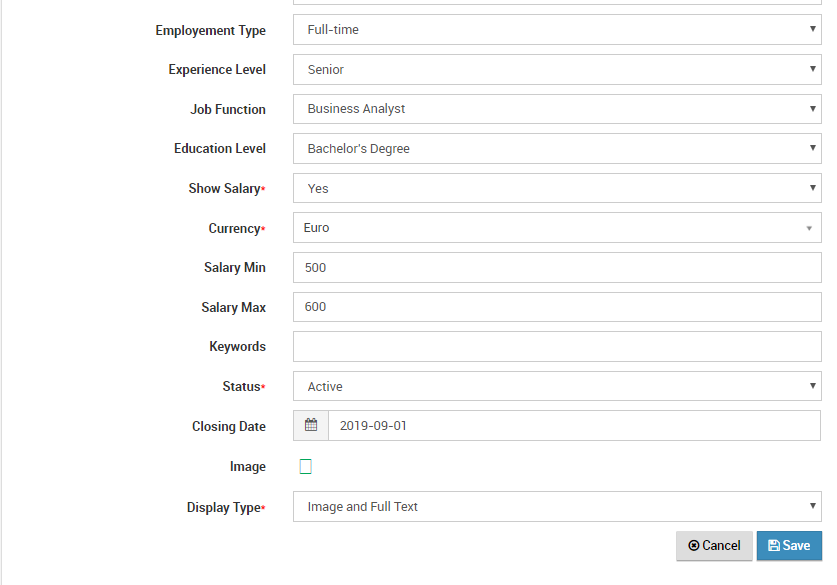Click the Currency dropdown arrow

809,228
